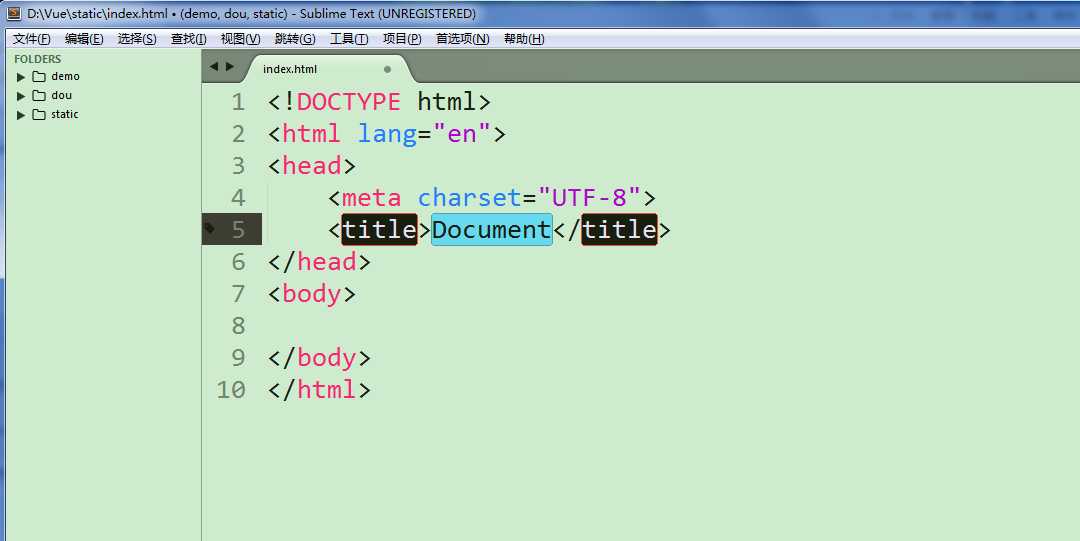The height and width of the screenshot is (541, 1080).
Task: Click the selected Document text
Action: point(492,229)
